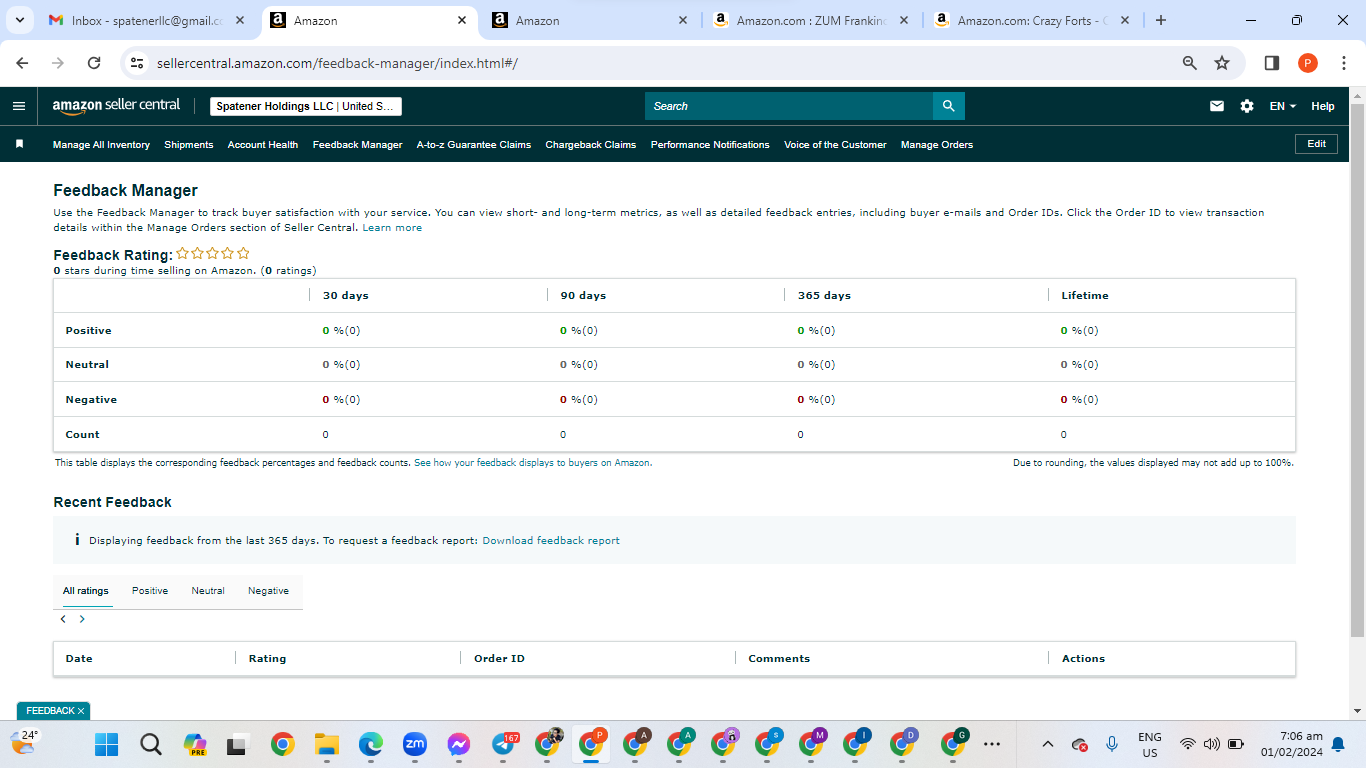Select the Negative feedback tab

tap(268, 591)
